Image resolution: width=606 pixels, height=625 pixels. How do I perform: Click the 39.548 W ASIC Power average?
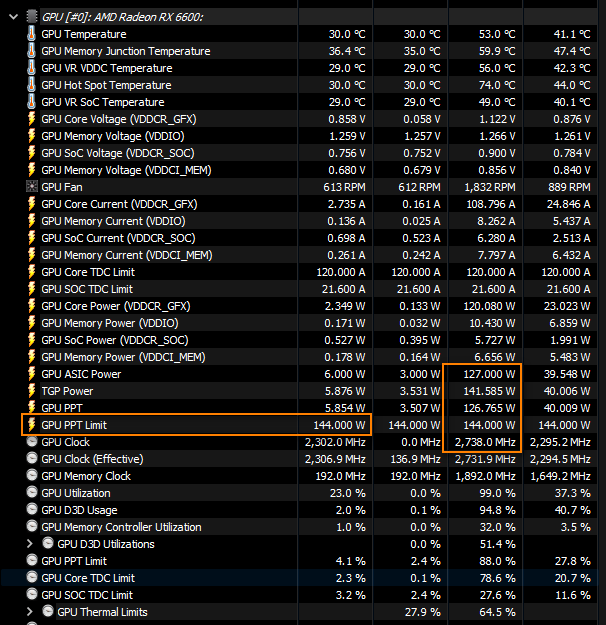pyautogui.click(x=567, y=374)
